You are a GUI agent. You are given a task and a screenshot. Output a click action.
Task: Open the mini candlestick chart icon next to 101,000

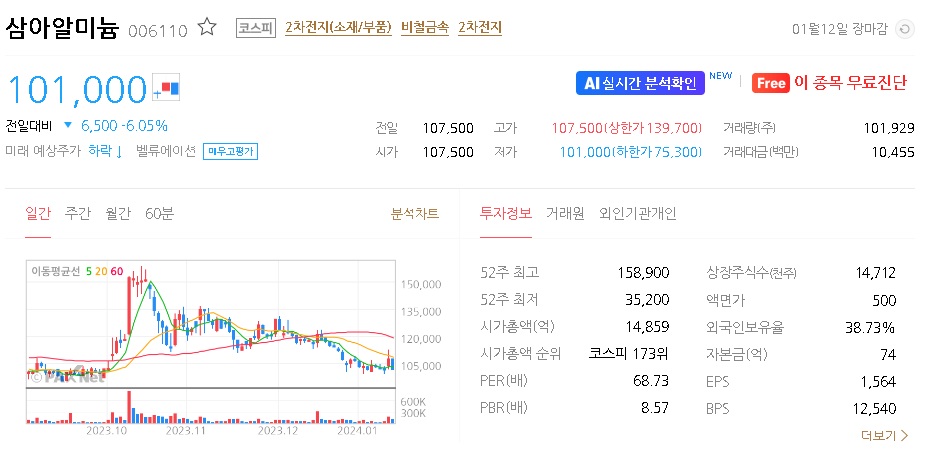166,88
